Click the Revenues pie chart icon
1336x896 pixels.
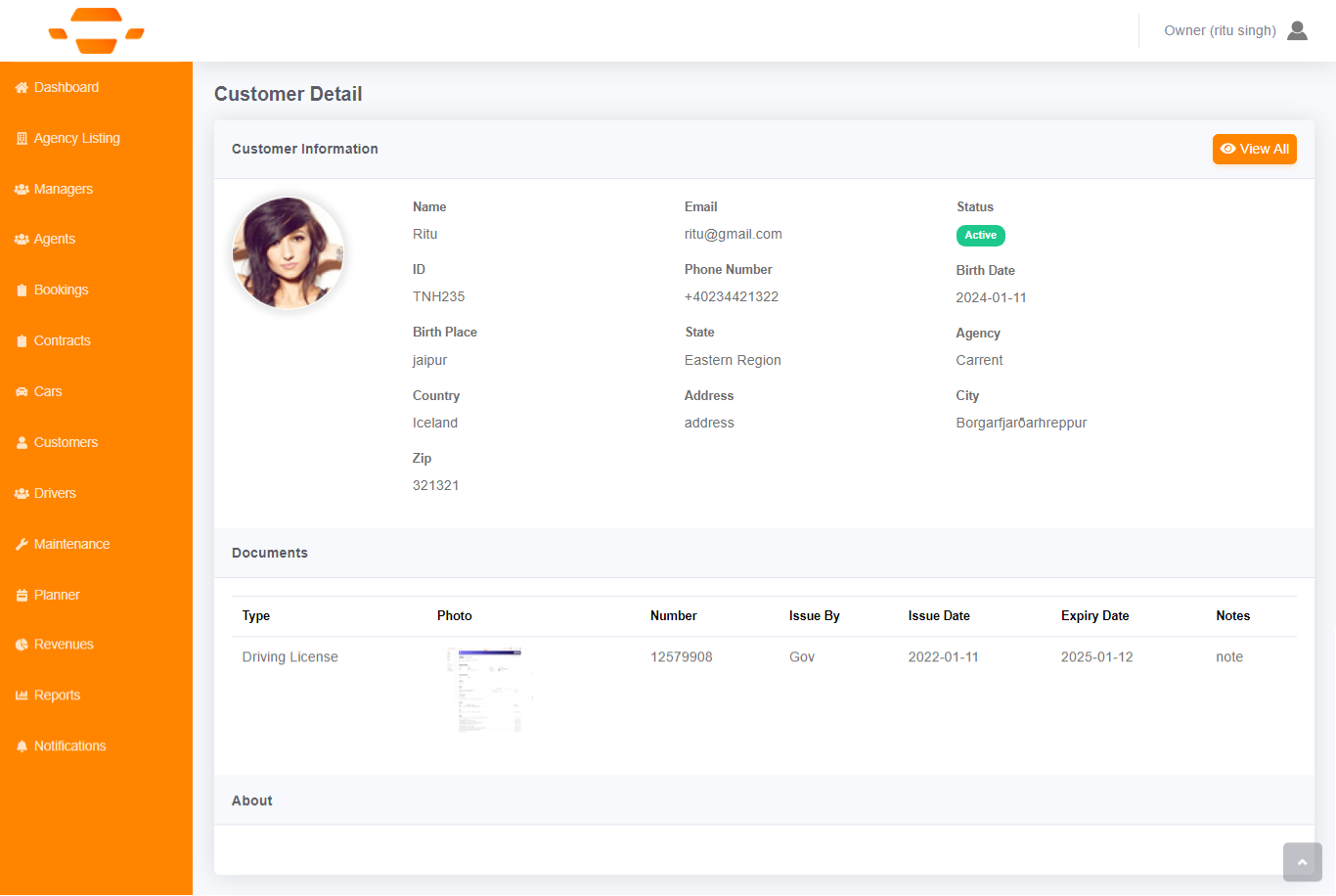(22, 645)
